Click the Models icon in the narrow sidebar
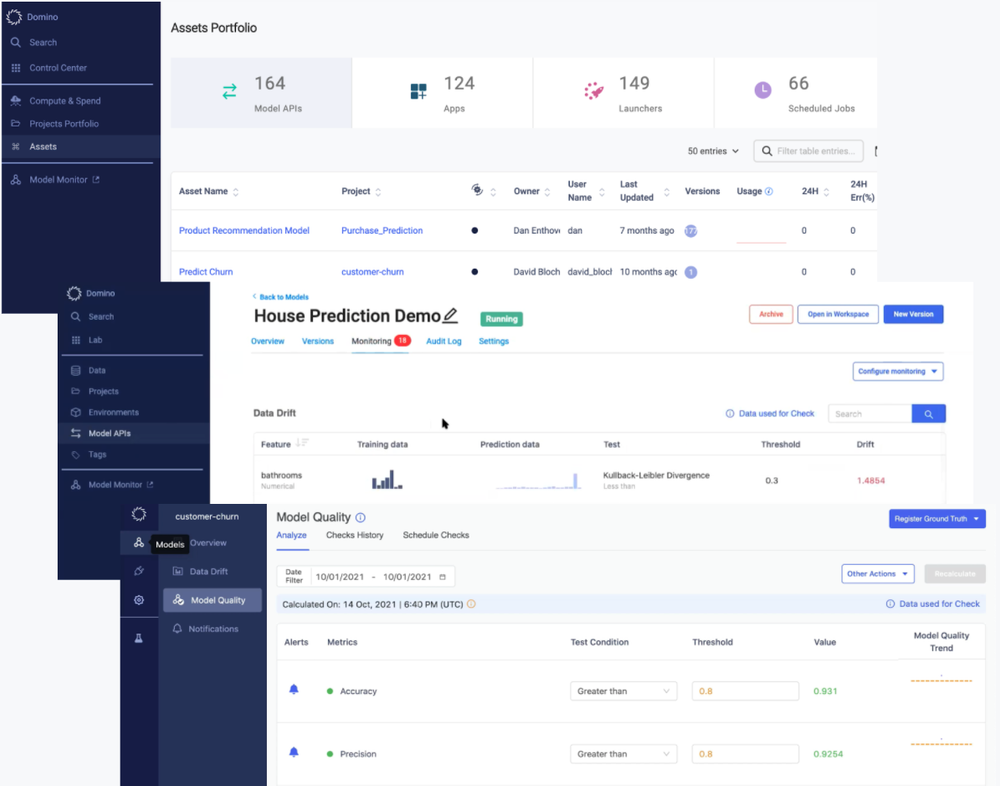Viewport: 1000px width, 786px height. [x=138, y=543]
